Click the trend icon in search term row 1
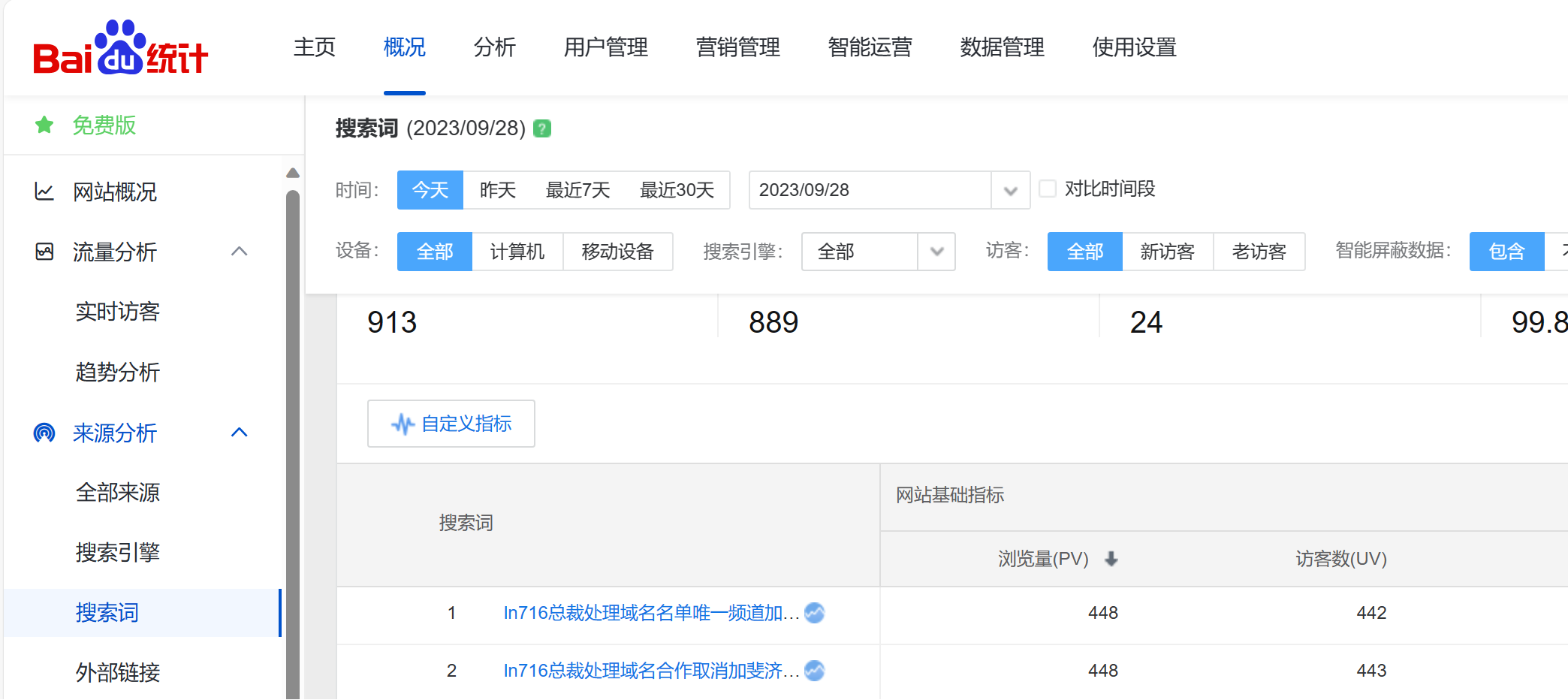This screenshot has width=1568, height=700. pos(814,613)
